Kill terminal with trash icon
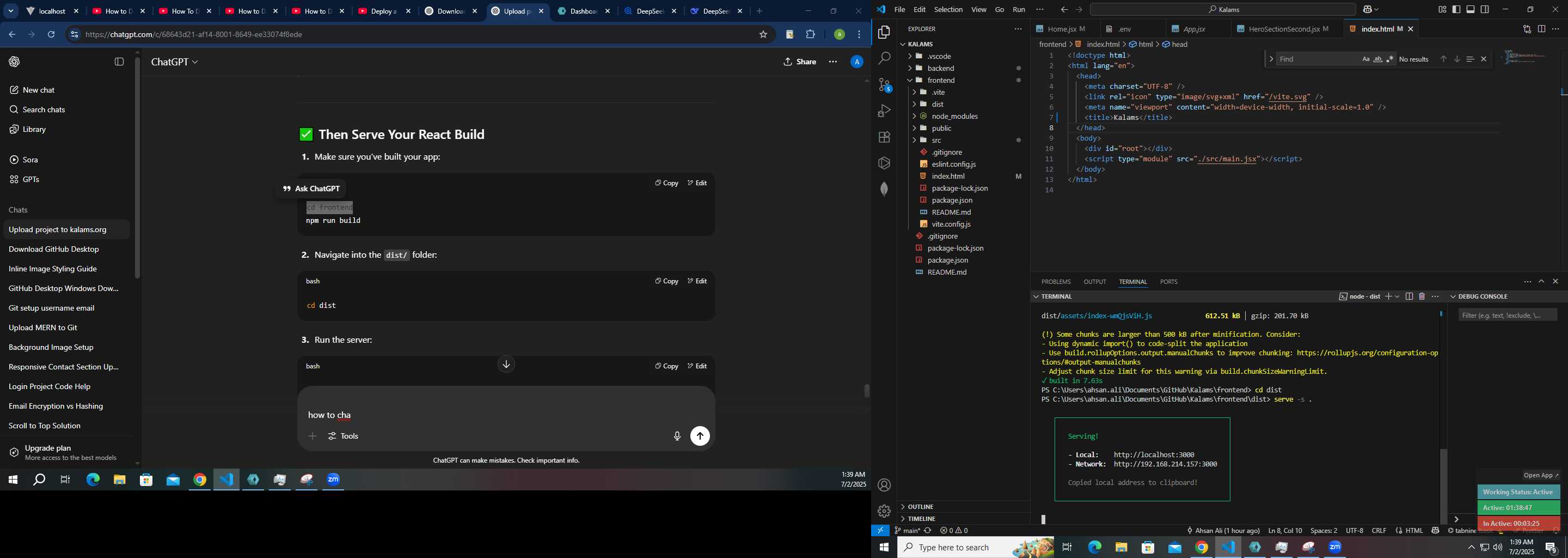 (x=1422, y=296)
